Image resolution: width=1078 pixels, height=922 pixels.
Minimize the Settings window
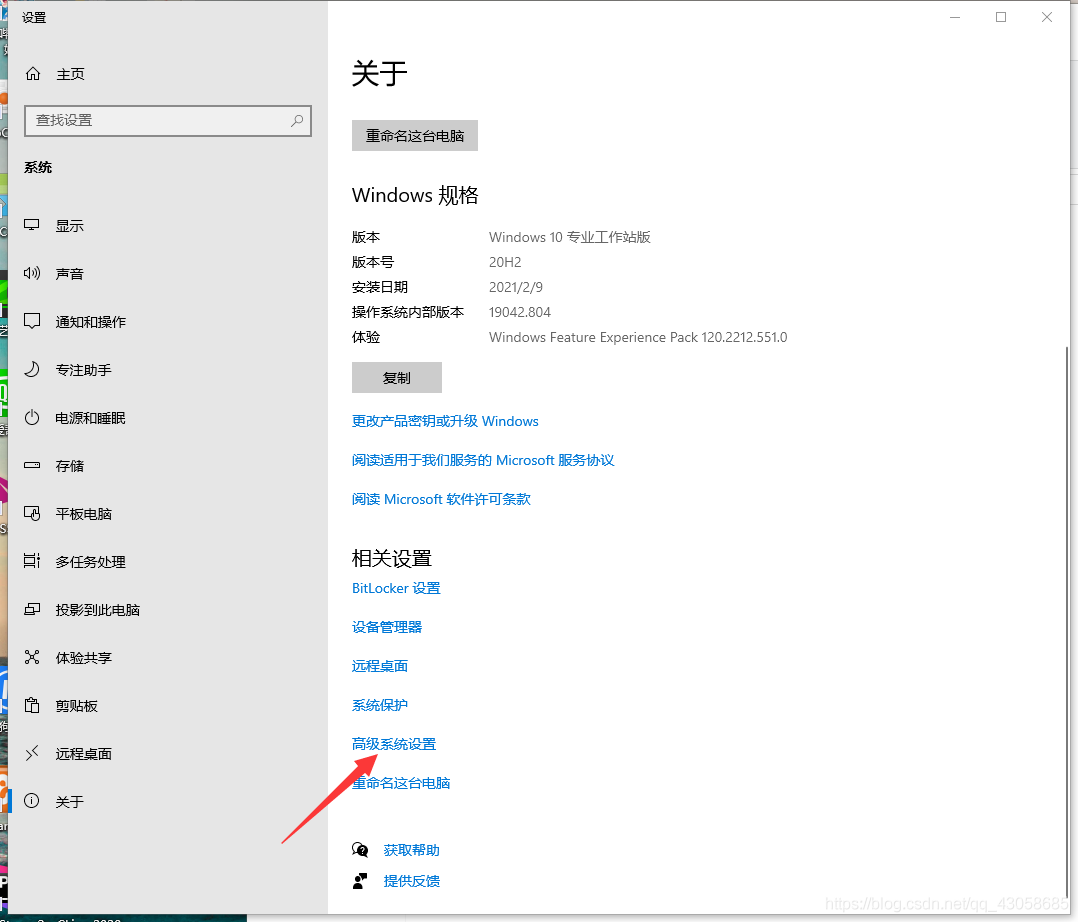pos(955,17)
